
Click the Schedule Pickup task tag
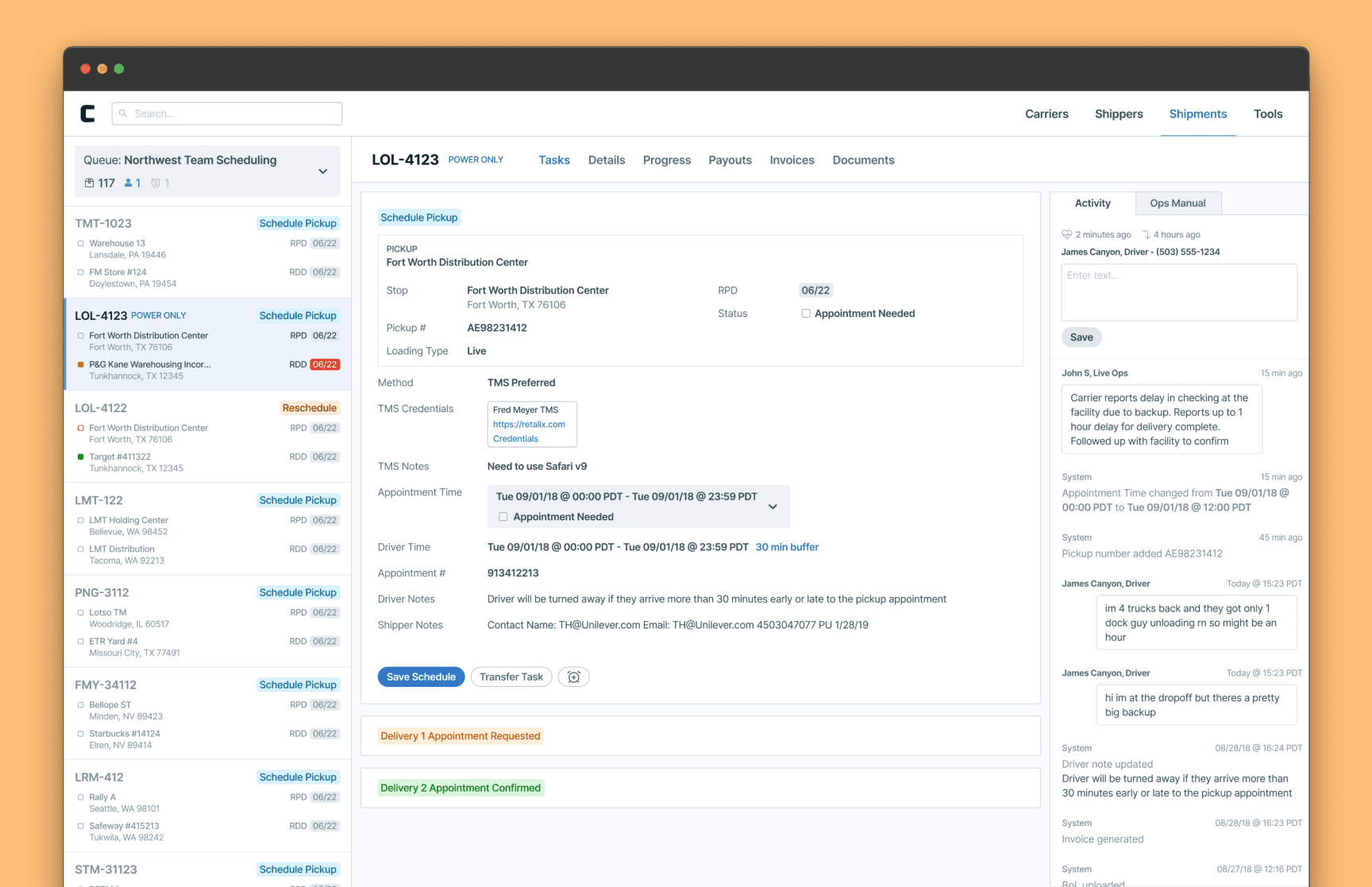point(419,218)
